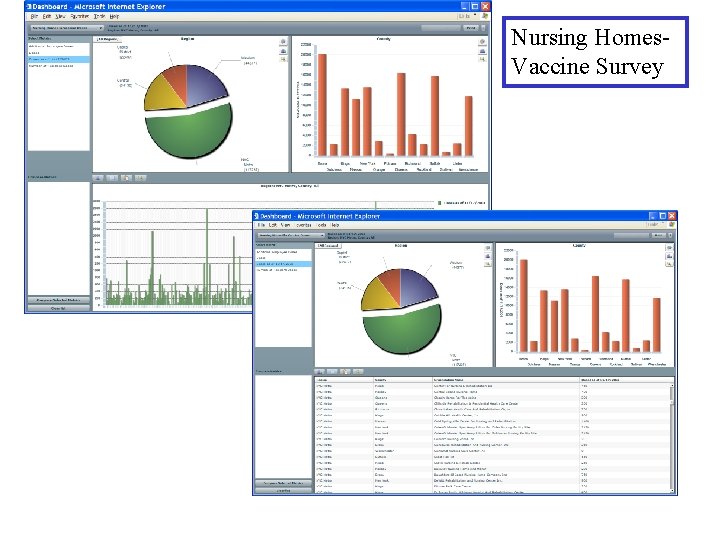Click third toolbar icon above front window table
Image resolution: width=720 pixels, height=540 pixels.
pos(345,371)
